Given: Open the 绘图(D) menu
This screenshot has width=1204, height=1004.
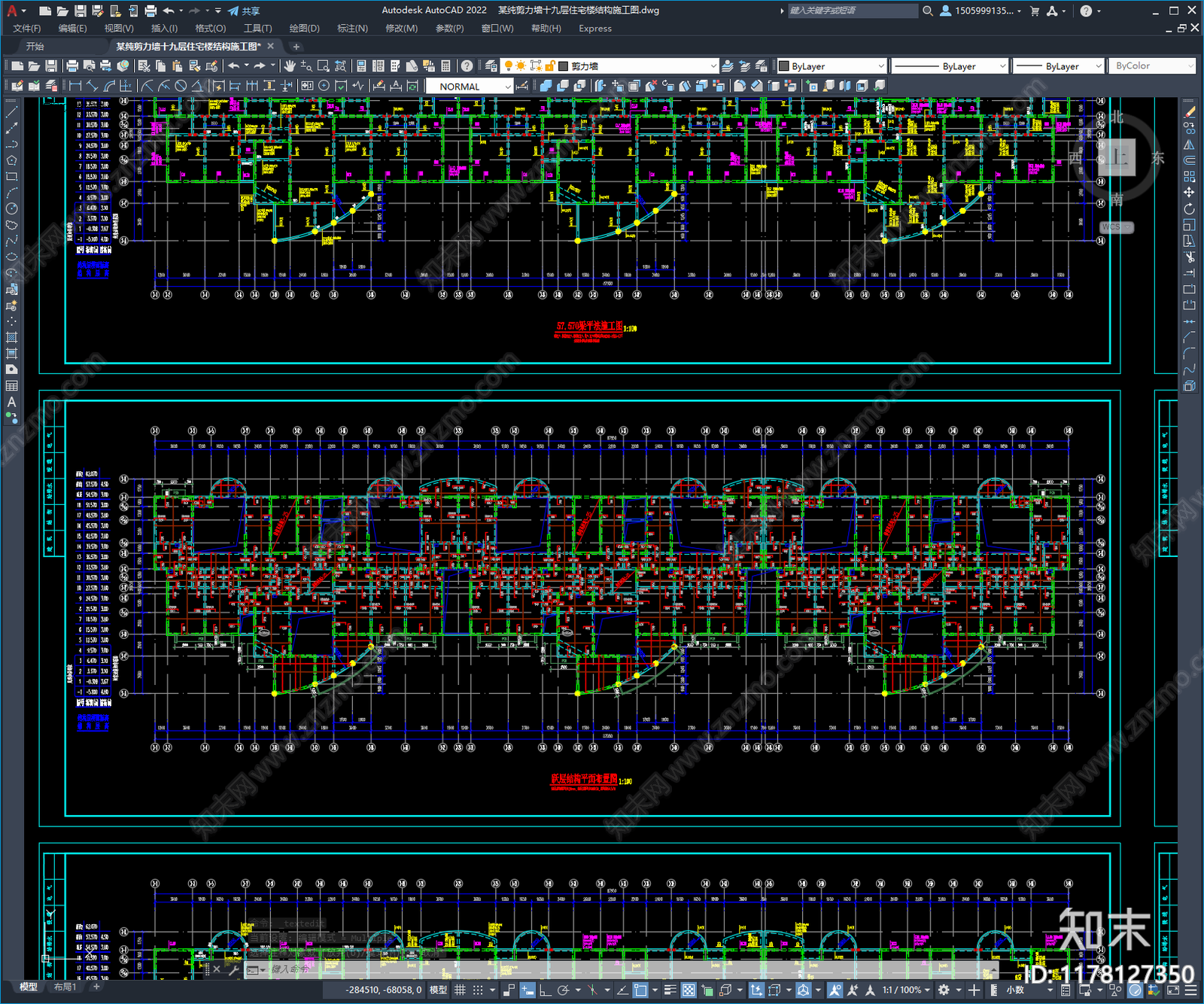Looking at the screenshot, I should pos(304,29).
